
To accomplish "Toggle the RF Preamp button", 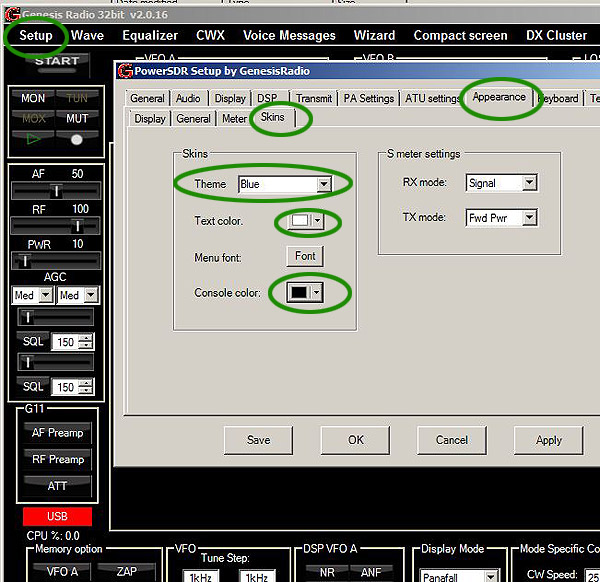I will [57, 459].
